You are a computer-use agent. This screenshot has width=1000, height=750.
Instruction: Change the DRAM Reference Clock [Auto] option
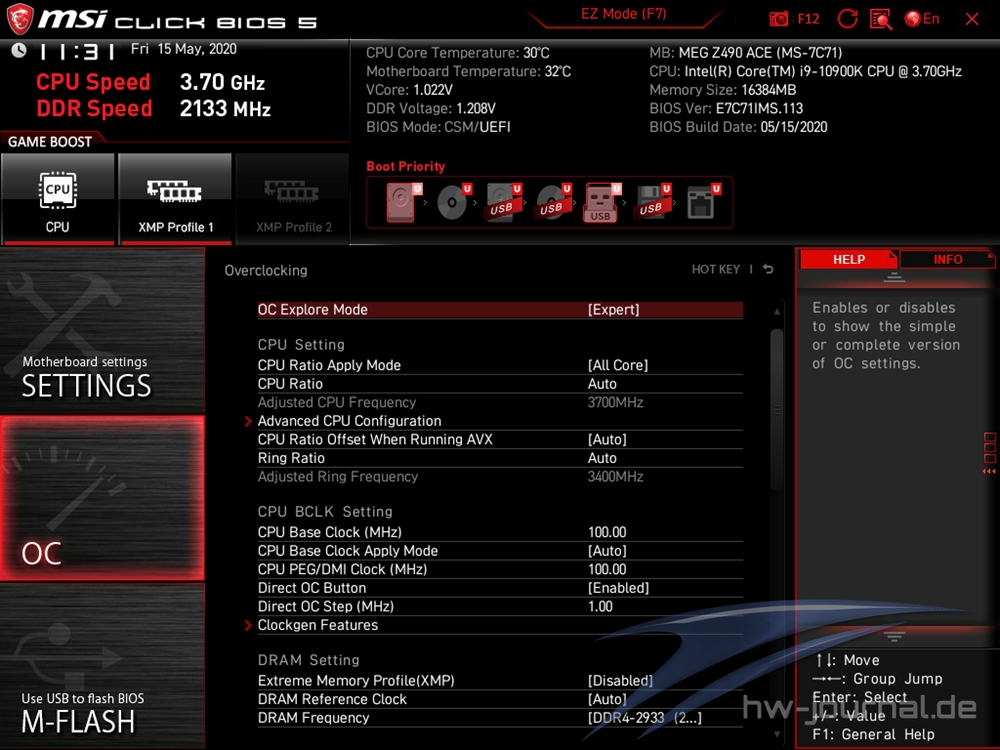pyautogui.click(x=500, y=699)
